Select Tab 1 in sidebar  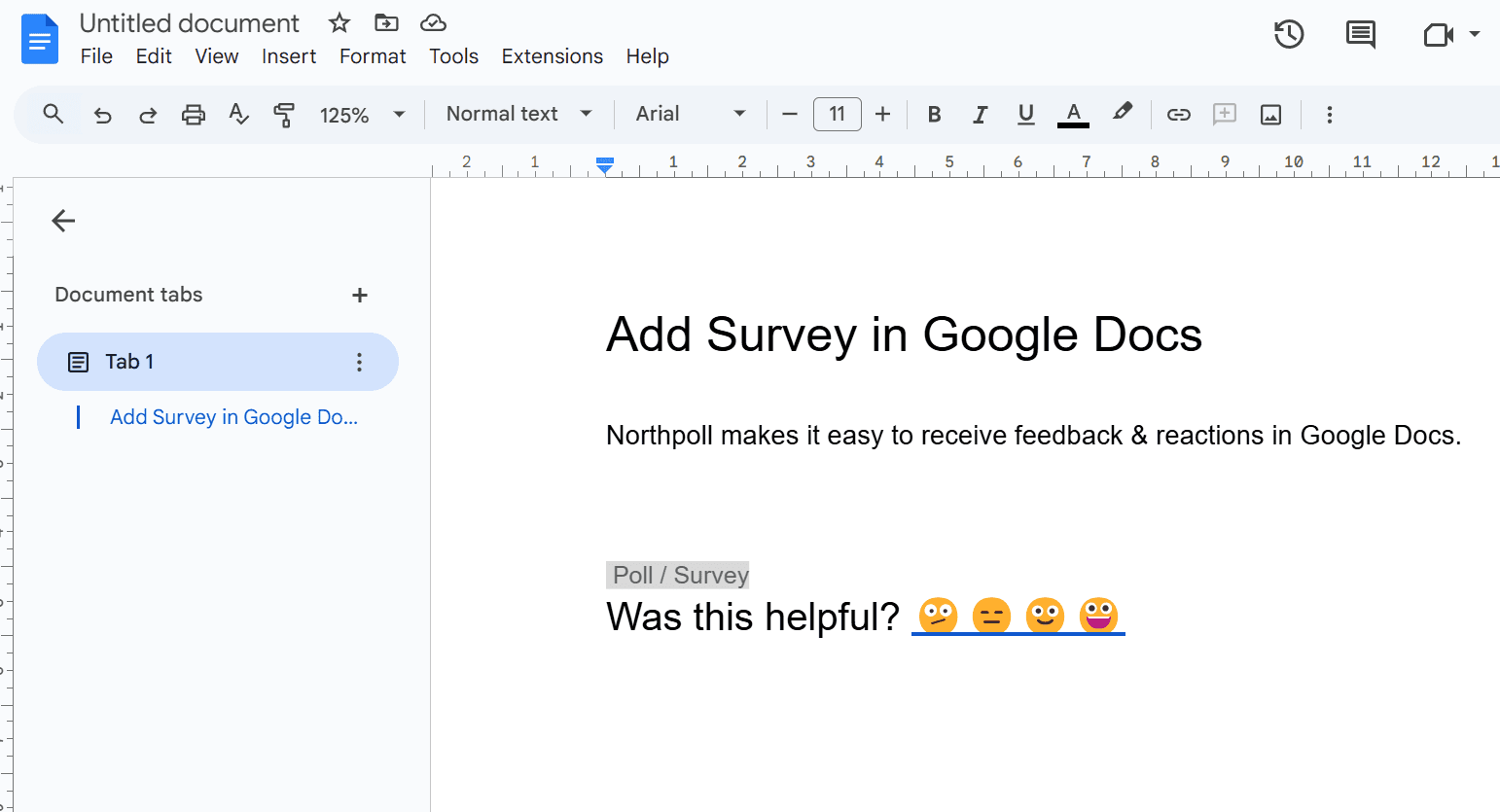click(218, 362)
